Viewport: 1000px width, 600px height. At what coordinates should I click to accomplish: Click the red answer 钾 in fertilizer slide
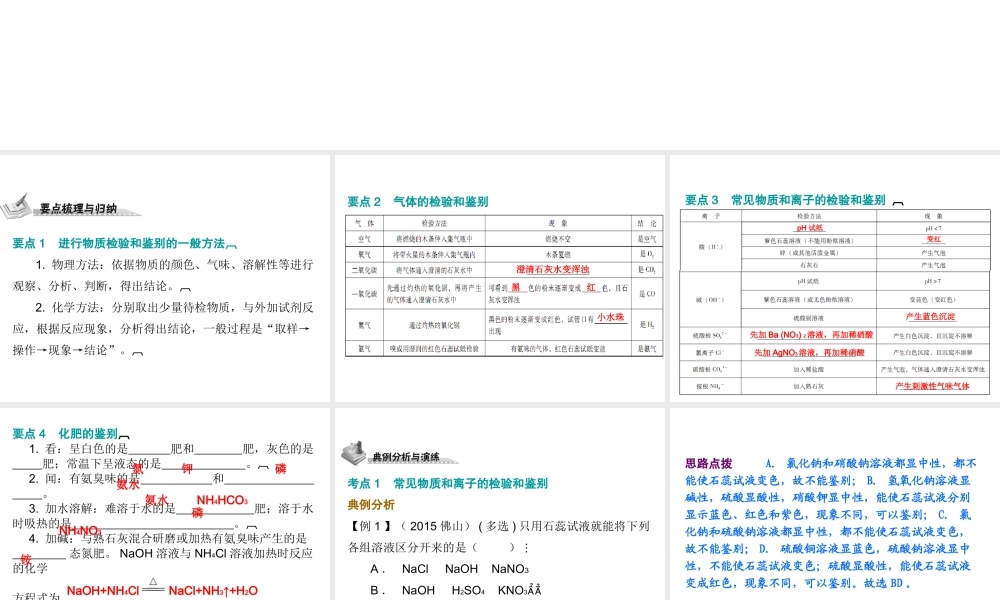pyautogui.click(x=187, y=469)
